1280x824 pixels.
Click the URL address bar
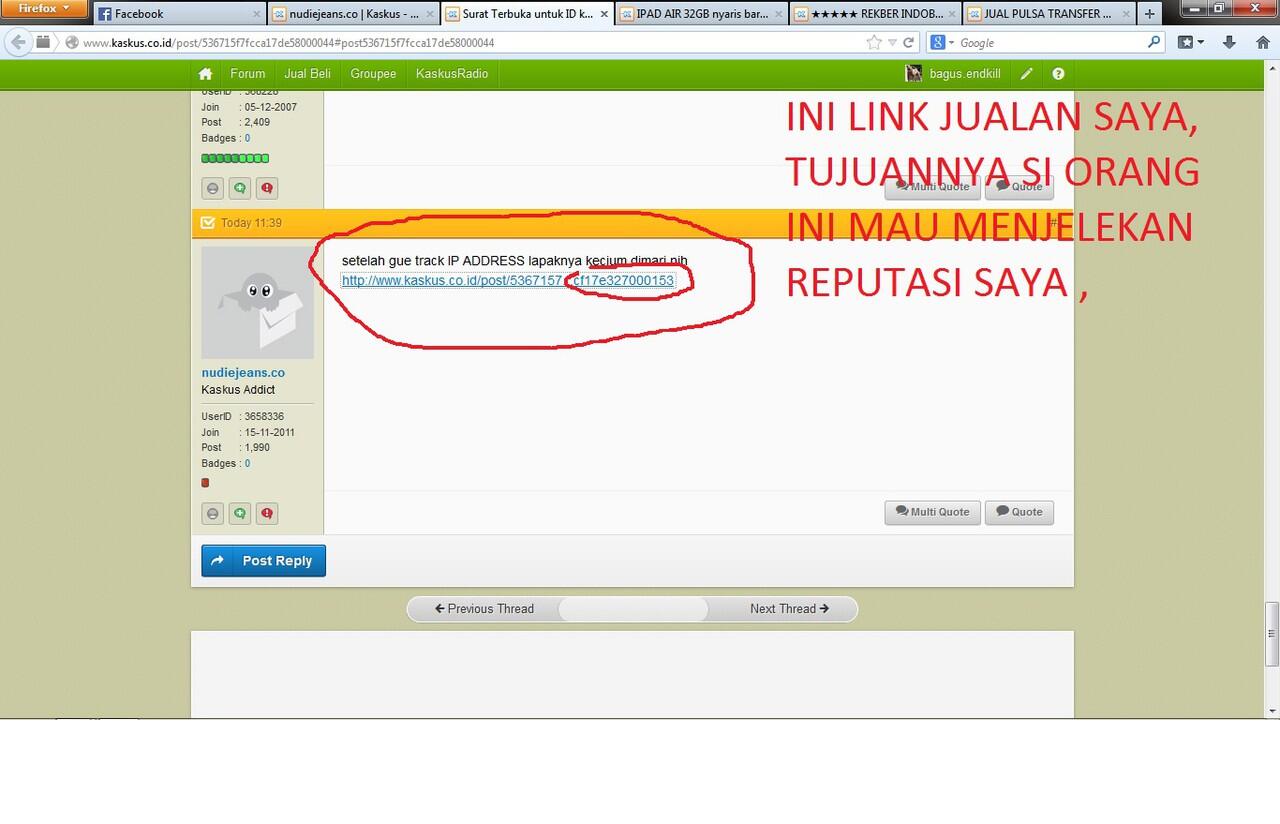click(x=470, y=43)
